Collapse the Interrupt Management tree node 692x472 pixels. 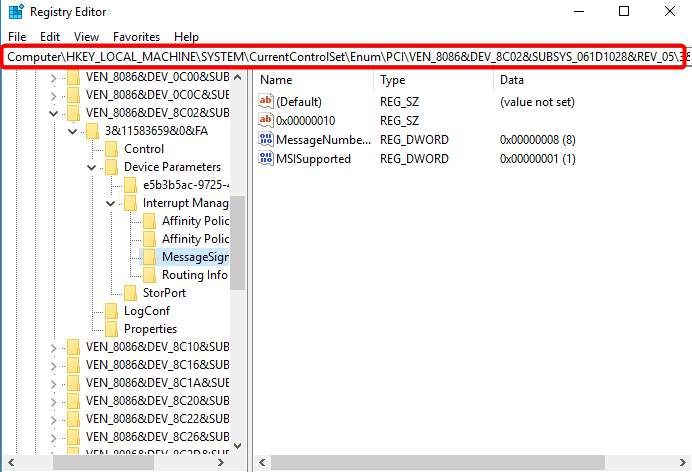[x=111, y=203]
